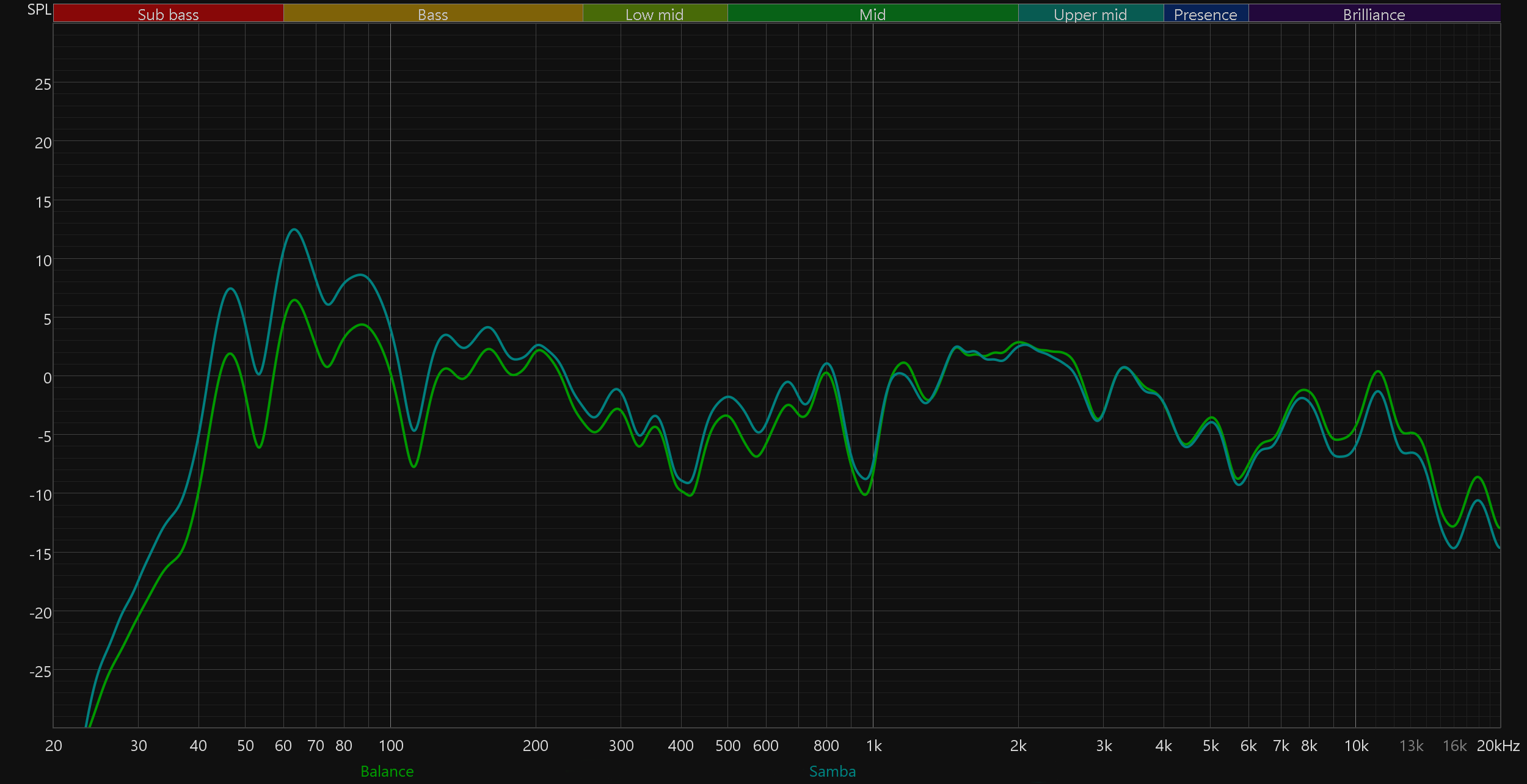Image resolution: width=1527 pixels, height=784 pixels.
Task: Click the Brilliance band header
Action: (1374, 14)
